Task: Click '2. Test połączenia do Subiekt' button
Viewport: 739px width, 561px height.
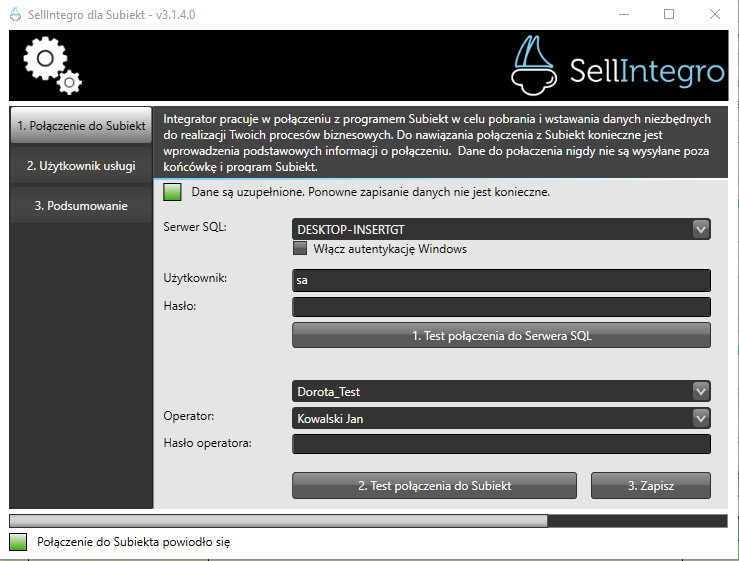Action: pos(434,486)
